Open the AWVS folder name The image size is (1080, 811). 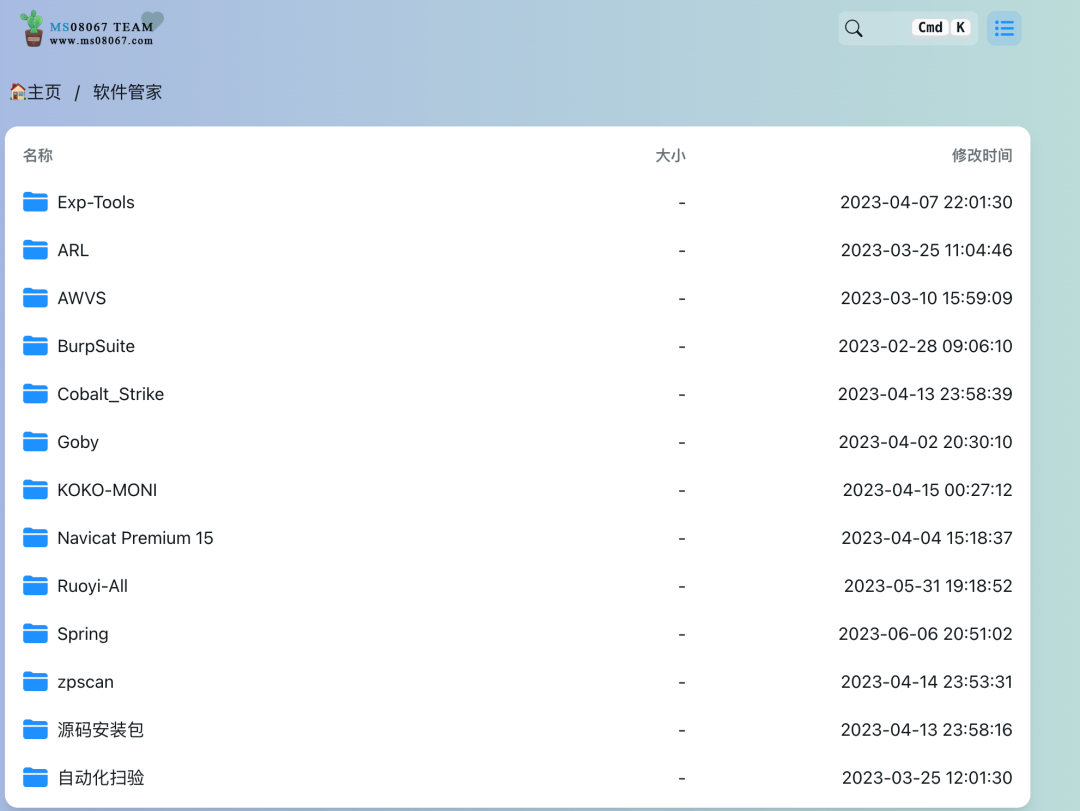coord(82,298)
